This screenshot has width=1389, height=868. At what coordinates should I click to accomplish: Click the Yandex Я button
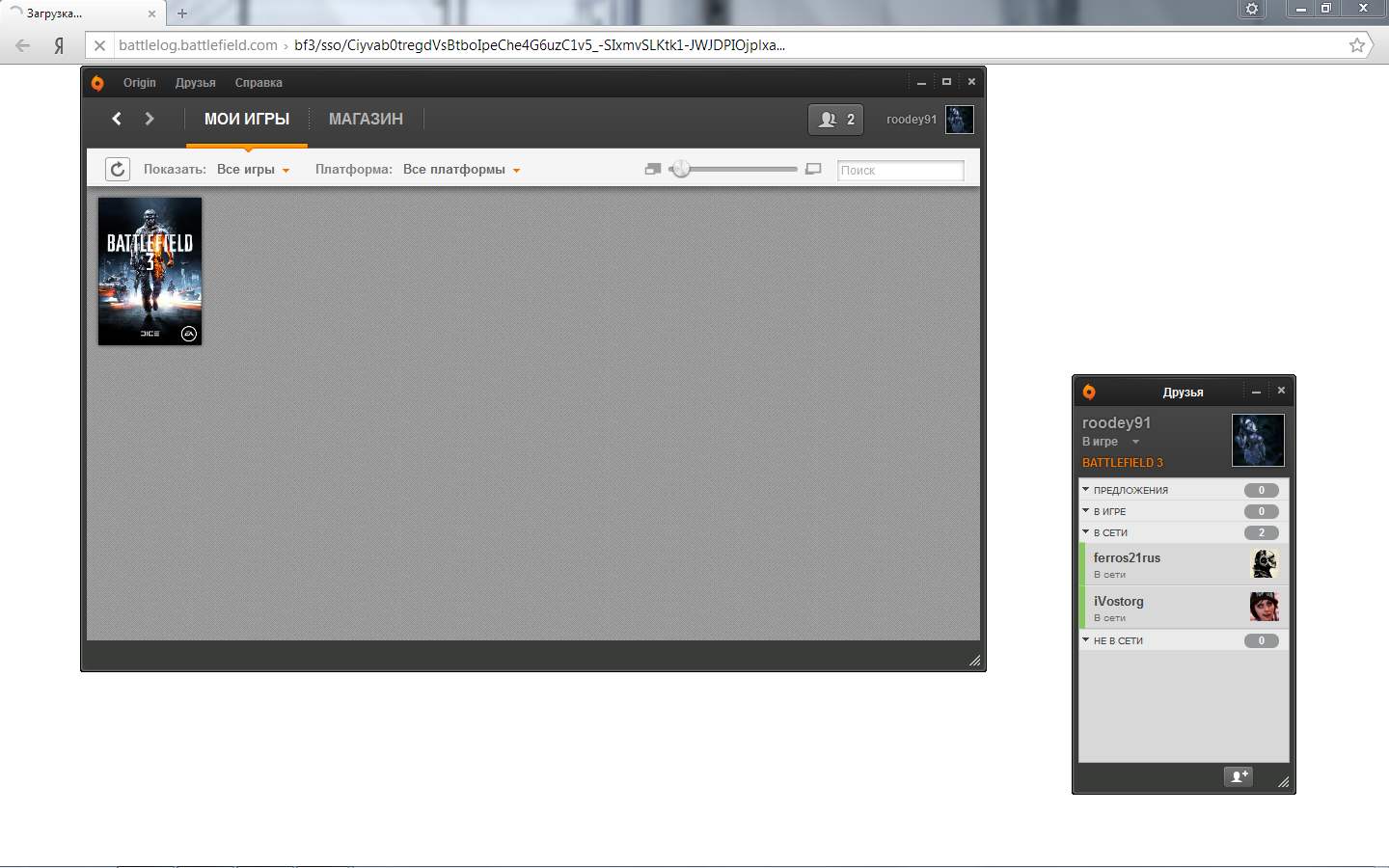[x=60, y=45]
